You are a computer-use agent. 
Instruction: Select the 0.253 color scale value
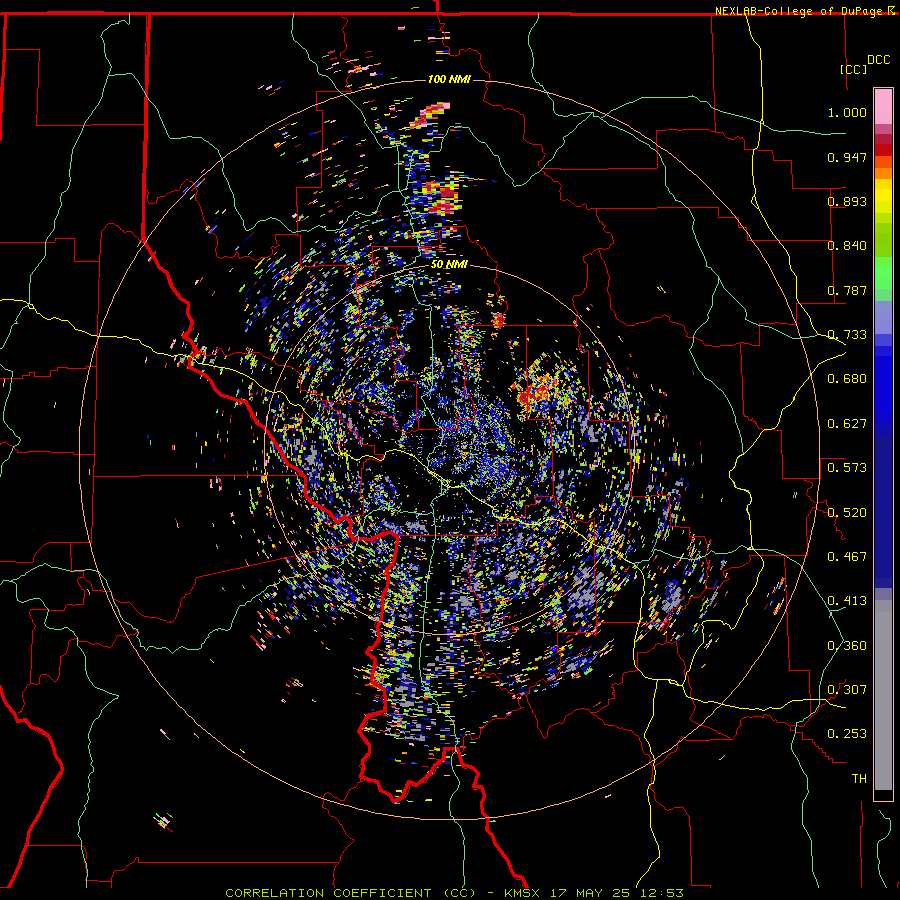pos(847,734)
